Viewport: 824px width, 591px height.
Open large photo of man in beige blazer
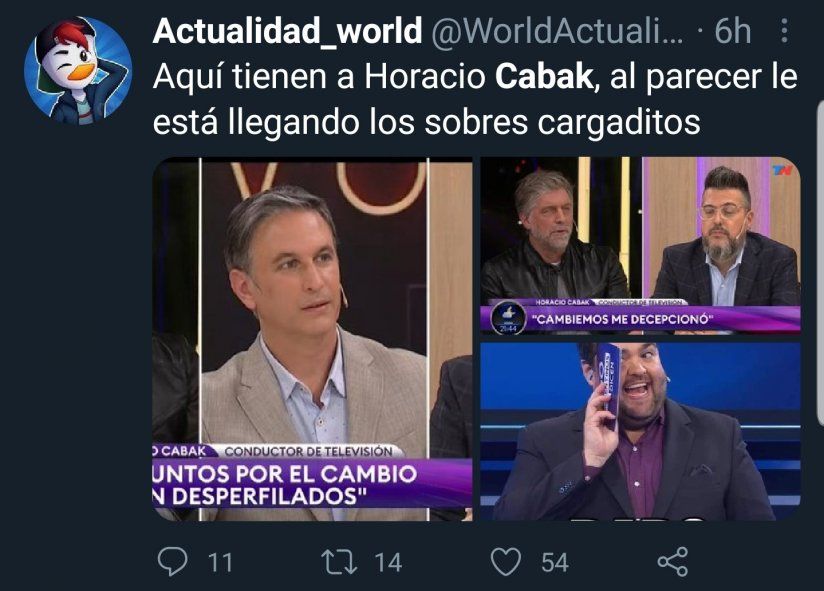pos(313,339)
